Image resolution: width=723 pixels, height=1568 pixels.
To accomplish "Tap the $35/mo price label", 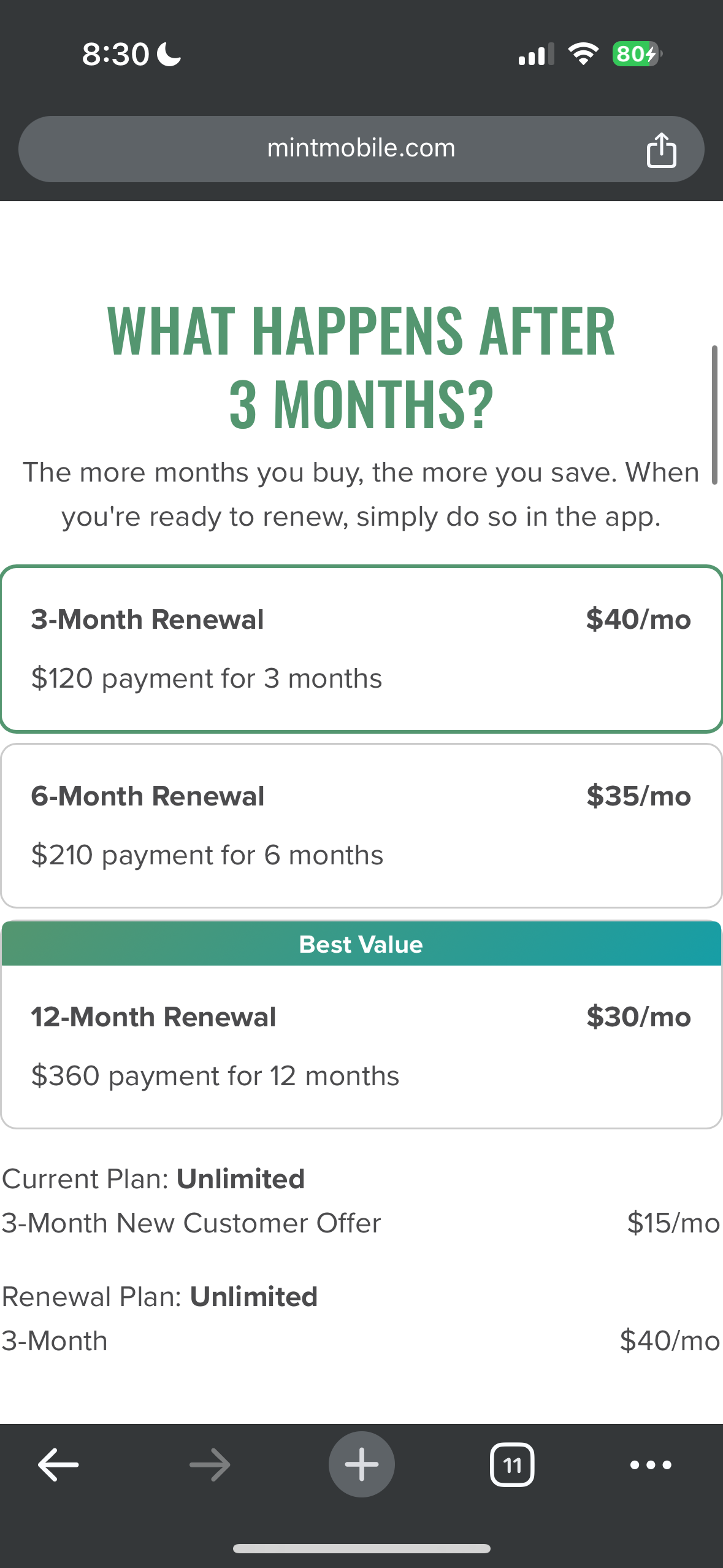I will [638, 796].
